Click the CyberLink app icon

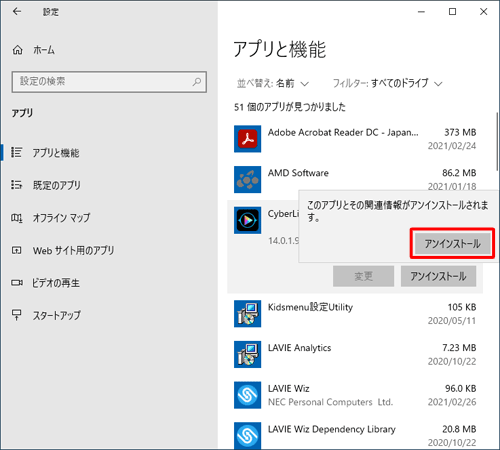(x=247, y=220)
